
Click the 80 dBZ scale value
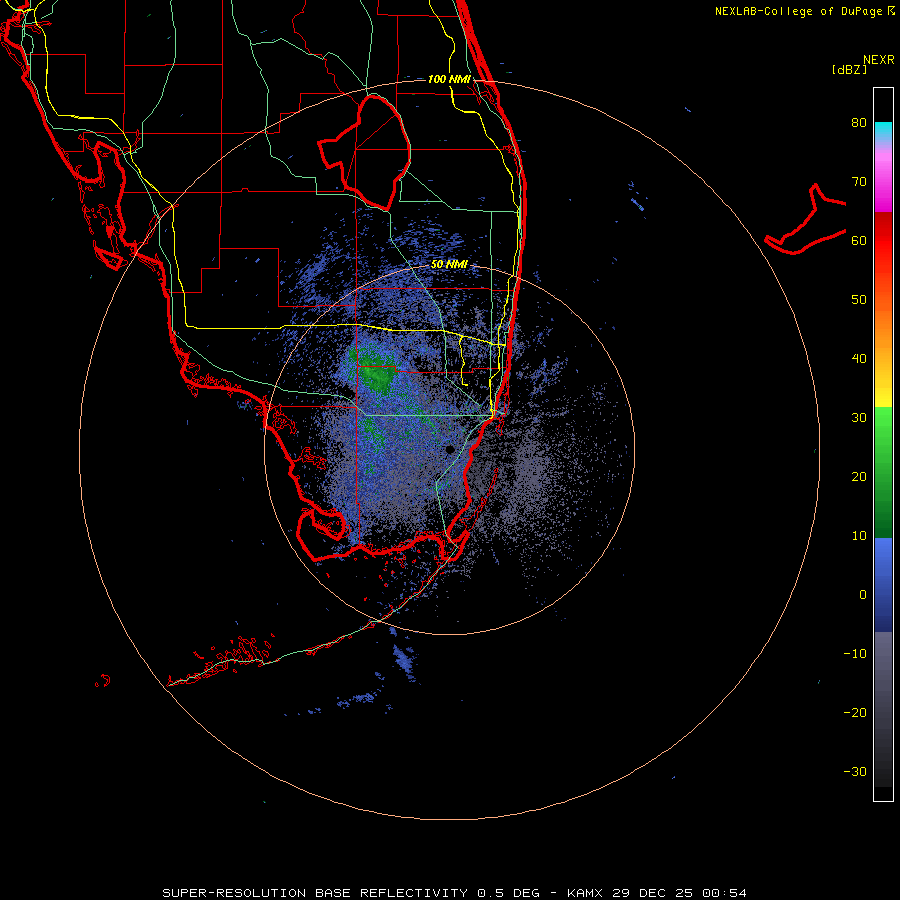pyautogui.click(x=859, y=123)
